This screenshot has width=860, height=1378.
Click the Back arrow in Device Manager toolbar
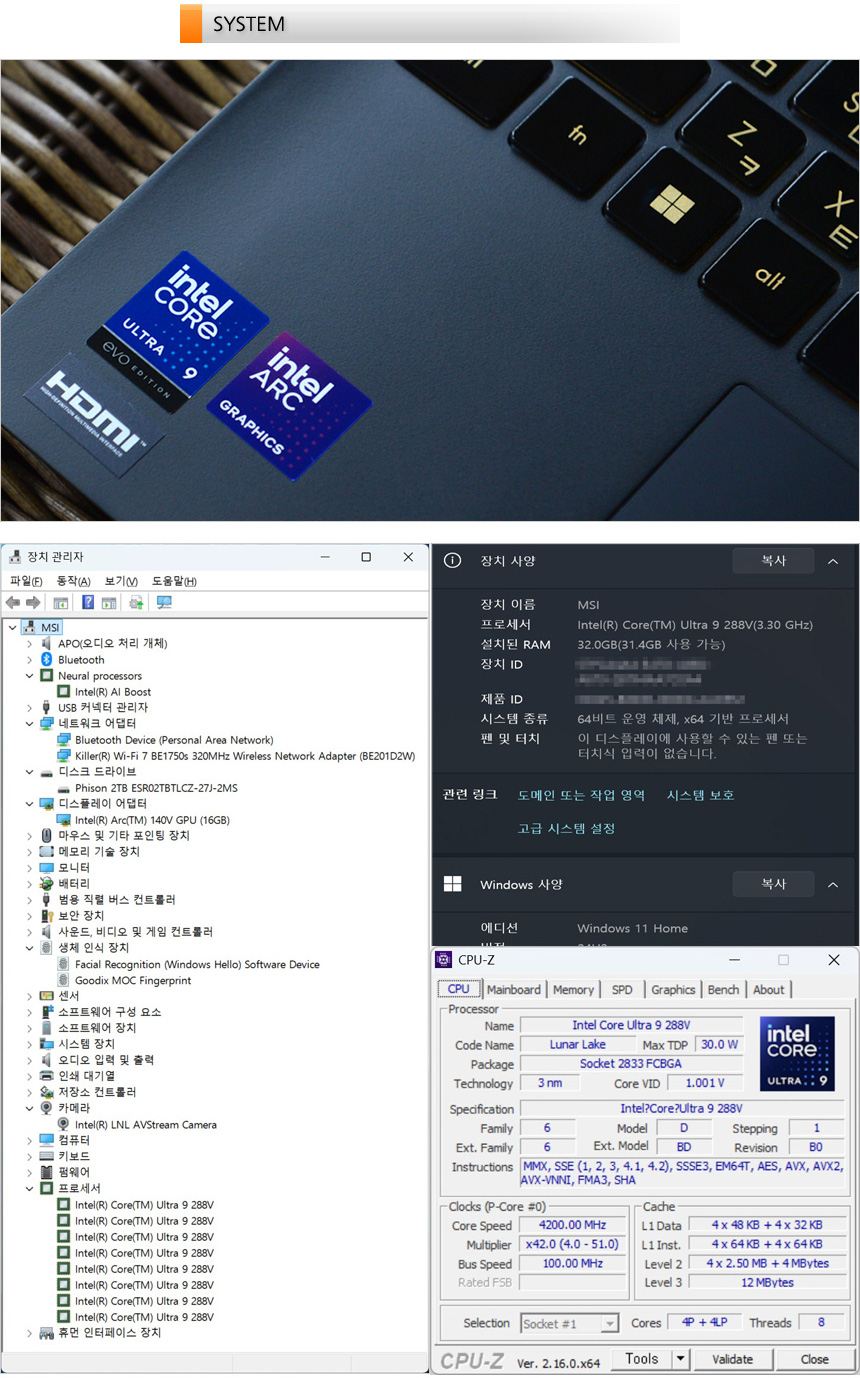click(x=13, y=603)
